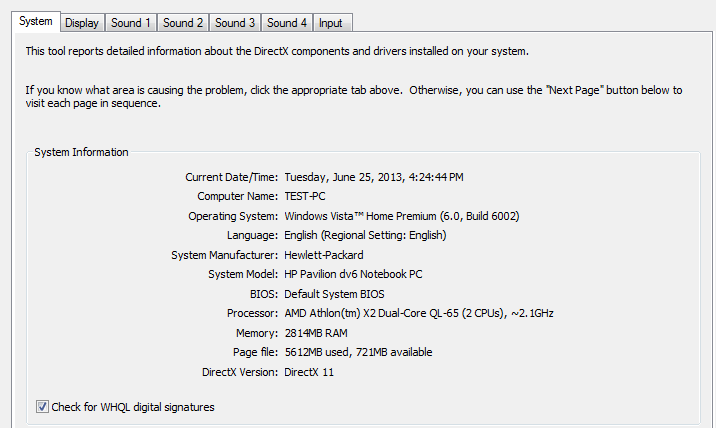View the Sound 4 tab
The width and height of the screenshot is (716, 428).
(x=287, y=23)
